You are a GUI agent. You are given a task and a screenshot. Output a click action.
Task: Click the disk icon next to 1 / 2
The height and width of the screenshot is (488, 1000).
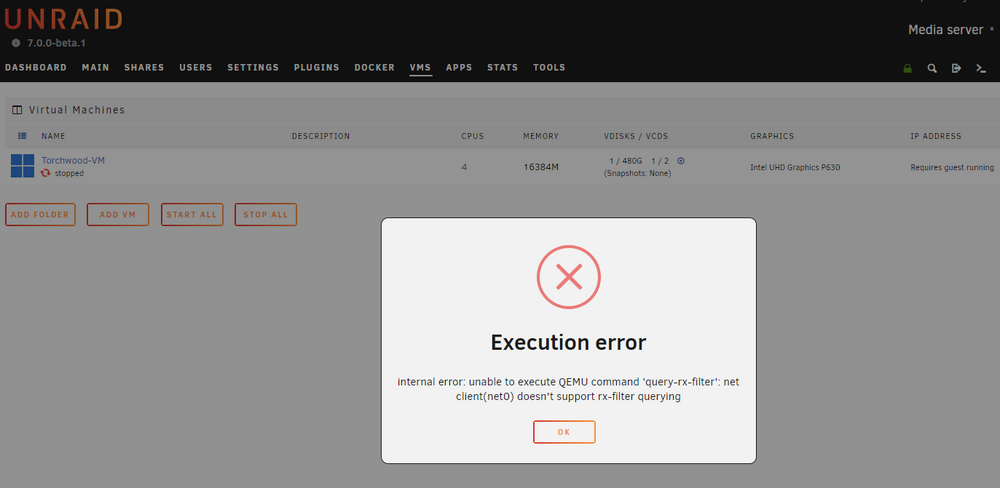[680, 161]
